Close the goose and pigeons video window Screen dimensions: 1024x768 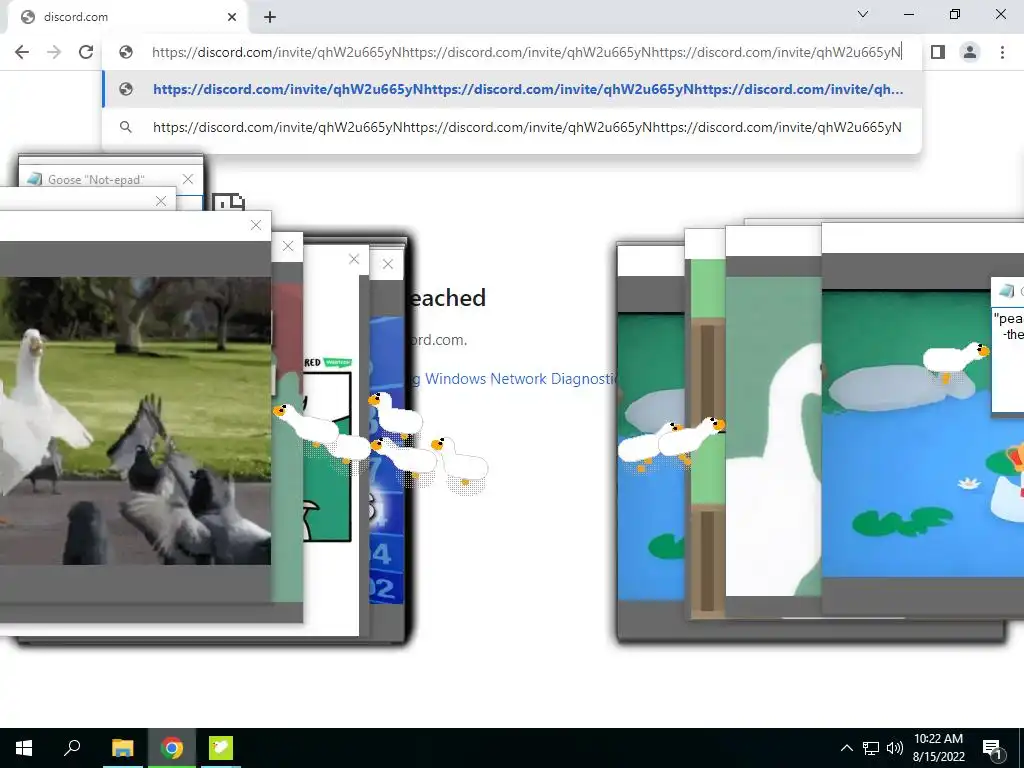pos(256,225)
